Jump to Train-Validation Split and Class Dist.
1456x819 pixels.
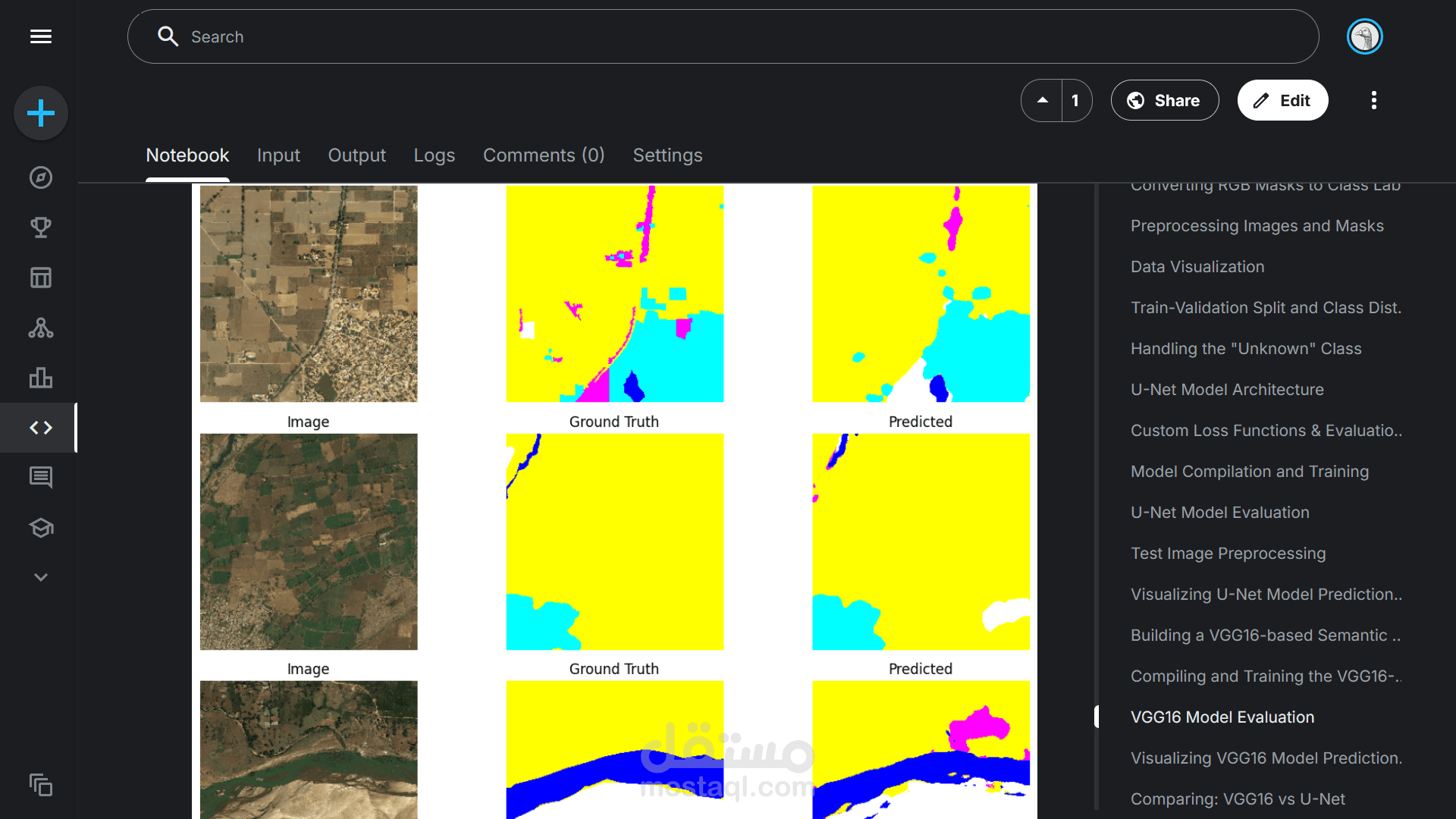click(1266, 308)
